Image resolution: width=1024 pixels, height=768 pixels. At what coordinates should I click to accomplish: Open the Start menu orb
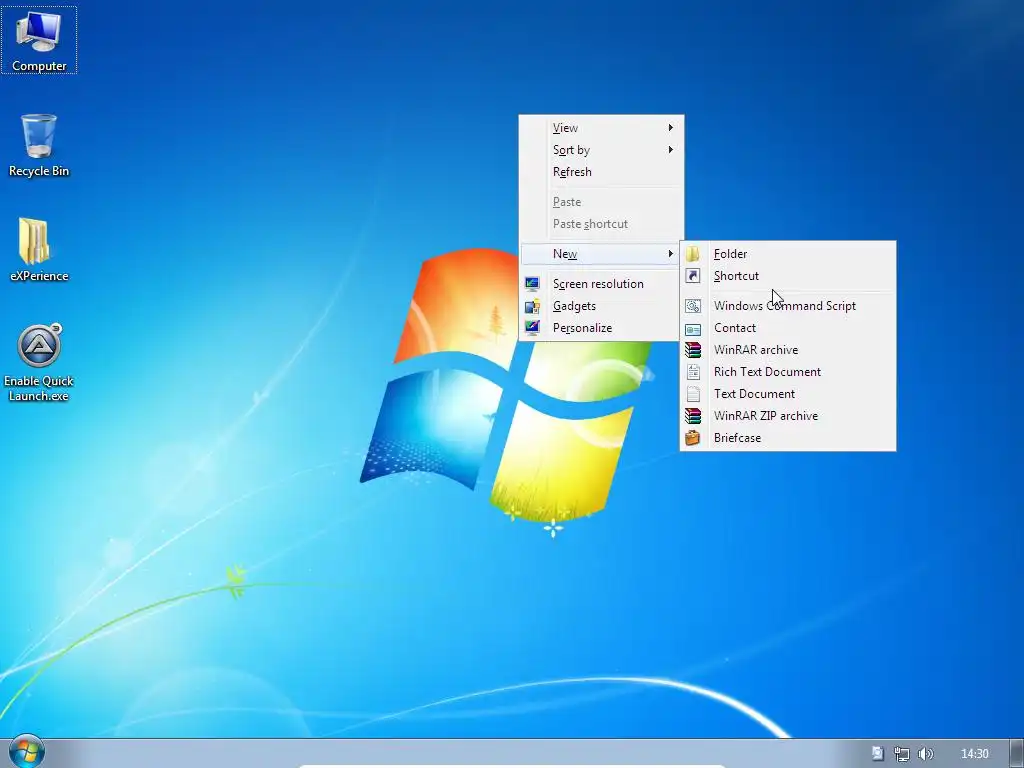click(26, 751)
